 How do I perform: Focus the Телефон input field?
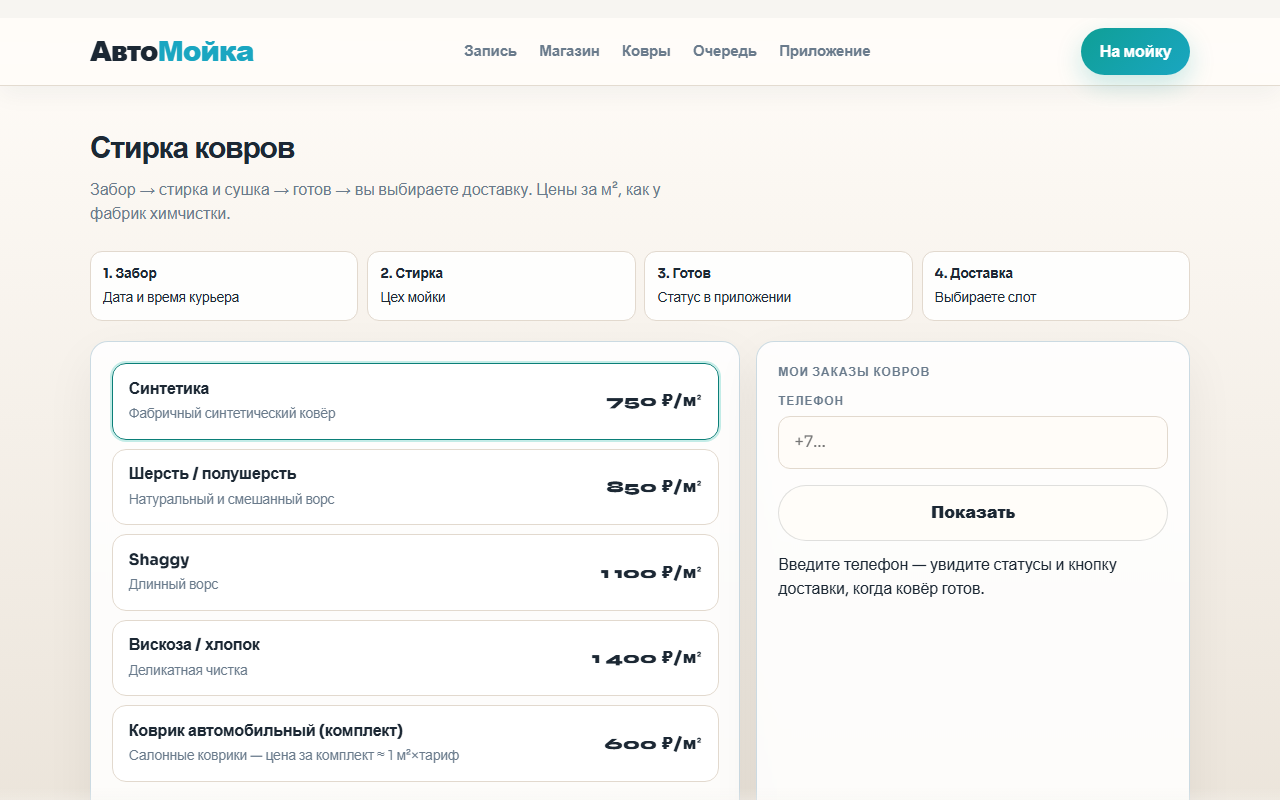tap(973, 442)
